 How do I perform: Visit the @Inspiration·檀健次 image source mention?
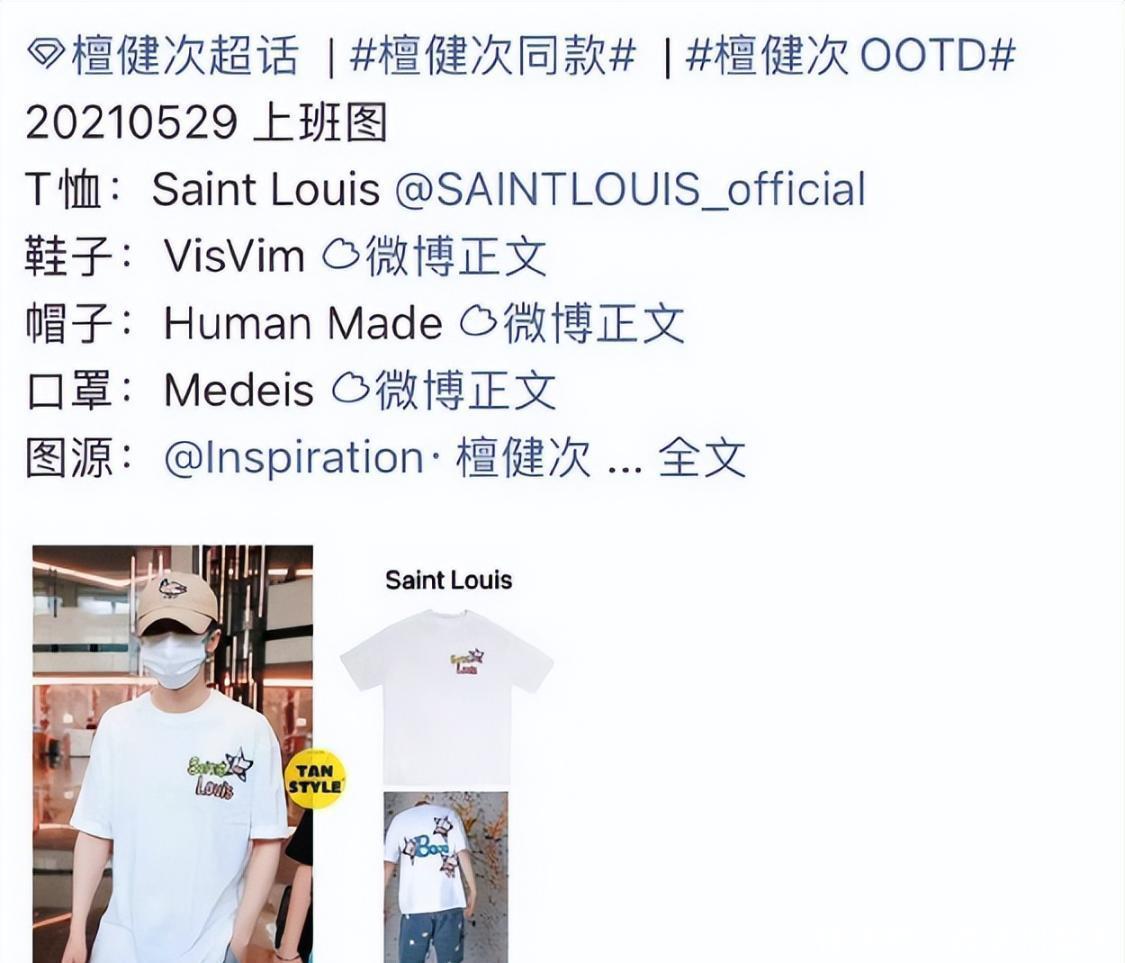tap(377, 458)
